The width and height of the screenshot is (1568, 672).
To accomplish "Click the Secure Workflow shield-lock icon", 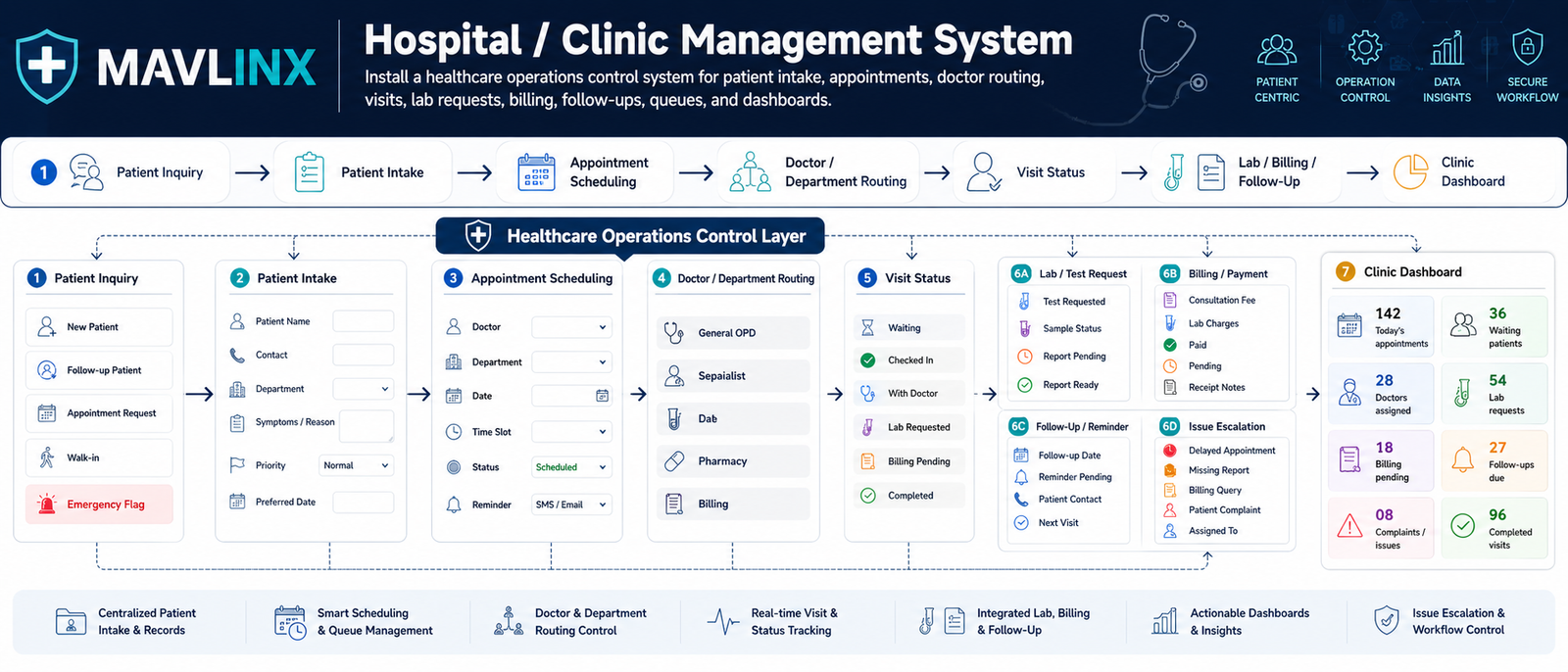I will (1528, 47).
